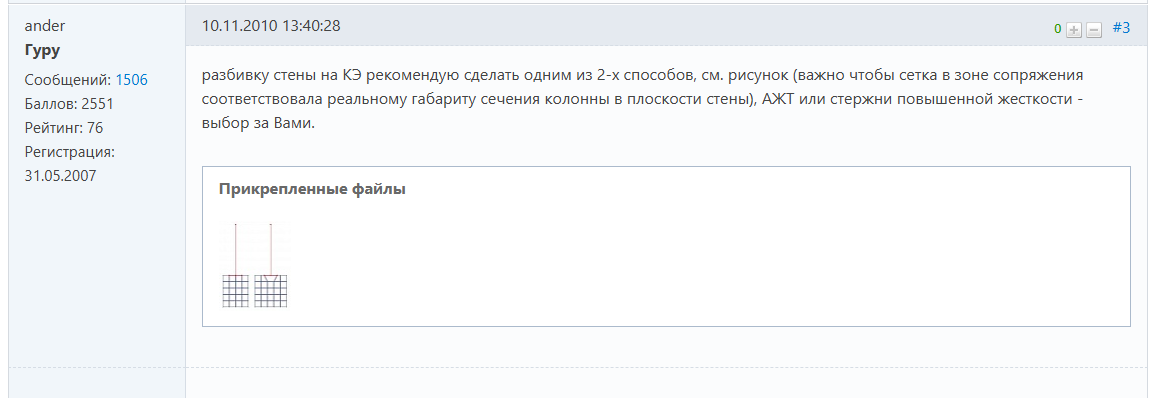Click the left grid in the attached image
Image resolution: width=1157 pixels, height=398 pixels.
pyautogui.click(x=236, y=291)
